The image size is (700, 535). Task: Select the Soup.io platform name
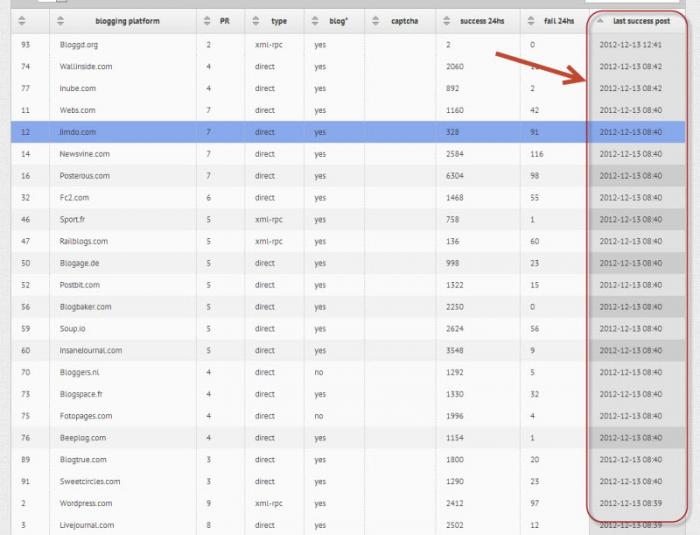[72, 329]
